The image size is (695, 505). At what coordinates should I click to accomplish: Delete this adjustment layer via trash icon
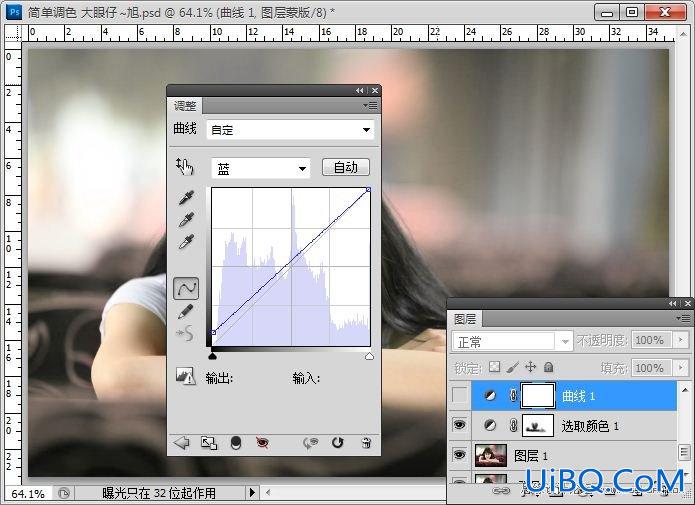point(366,442)
